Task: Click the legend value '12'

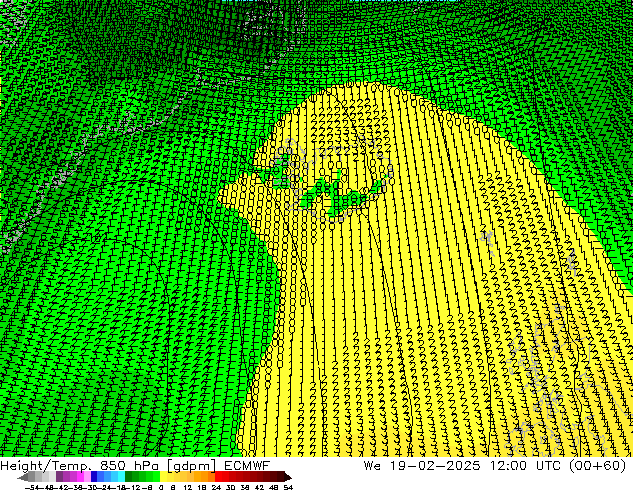Action: tap(188, 487)
